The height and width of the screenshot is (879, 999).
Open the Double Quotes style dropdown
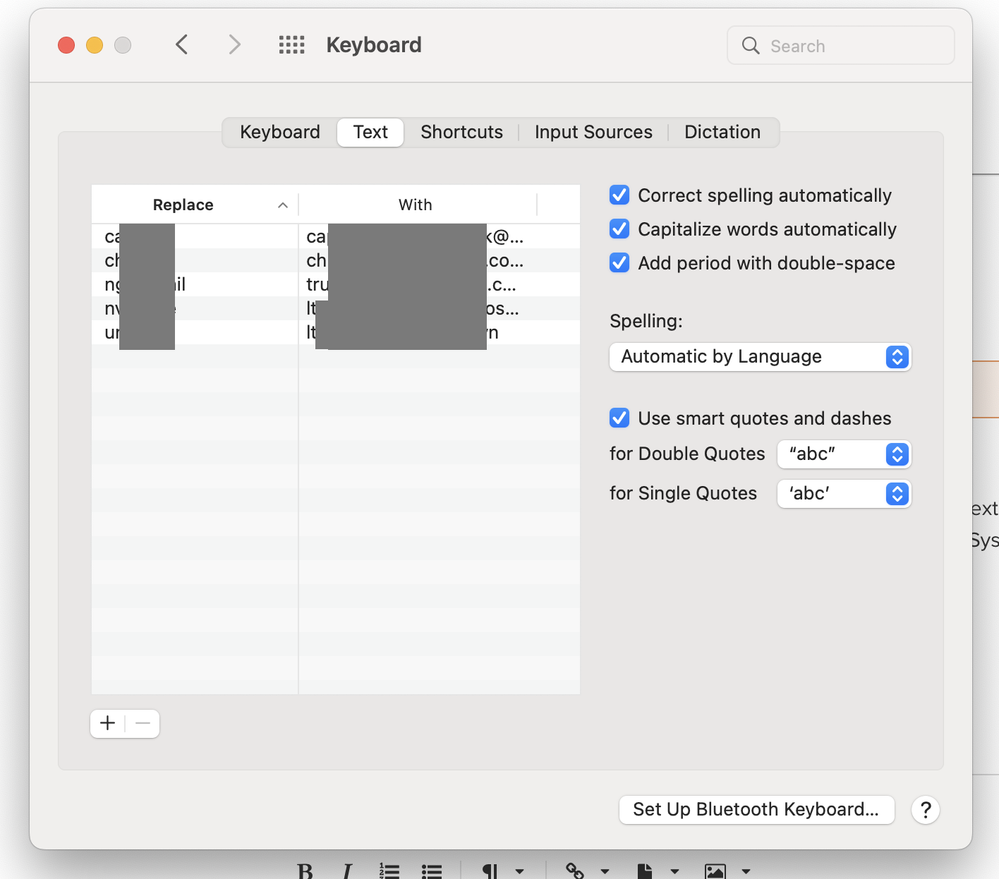[x=843, y=454]
